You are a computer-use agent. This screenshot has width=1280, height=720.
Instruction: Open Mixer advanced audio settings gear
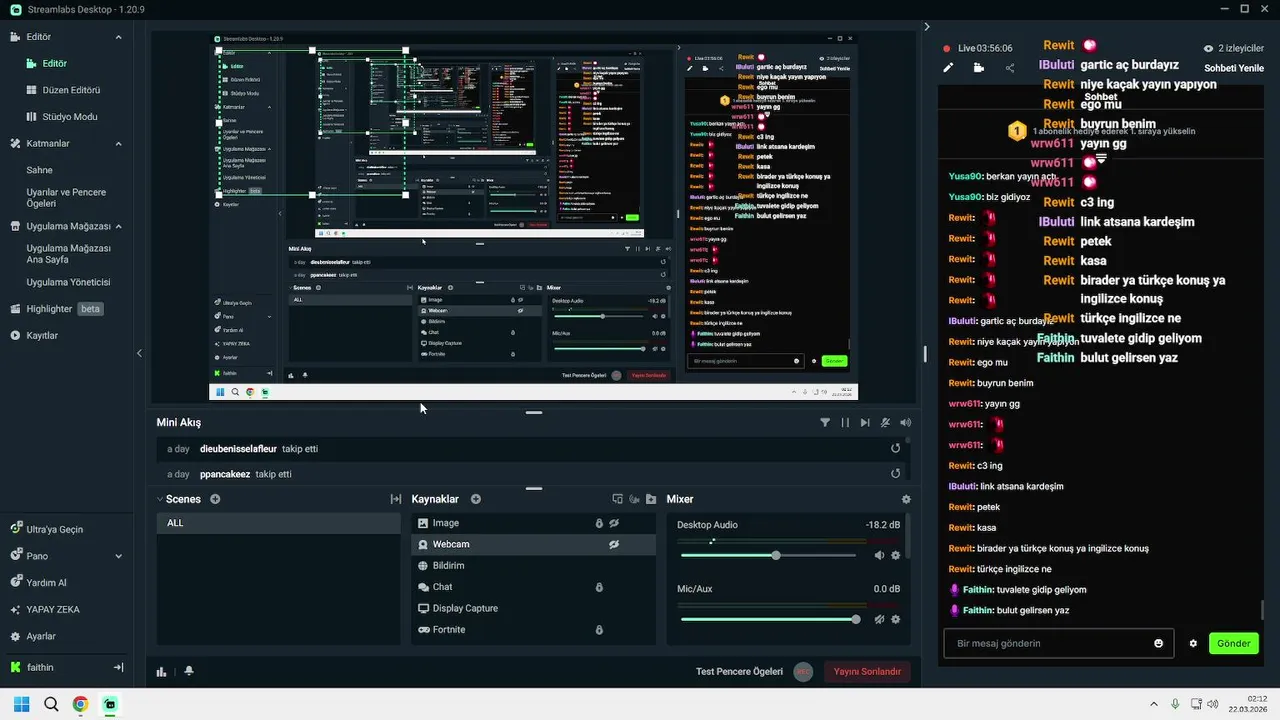(906, 499)
